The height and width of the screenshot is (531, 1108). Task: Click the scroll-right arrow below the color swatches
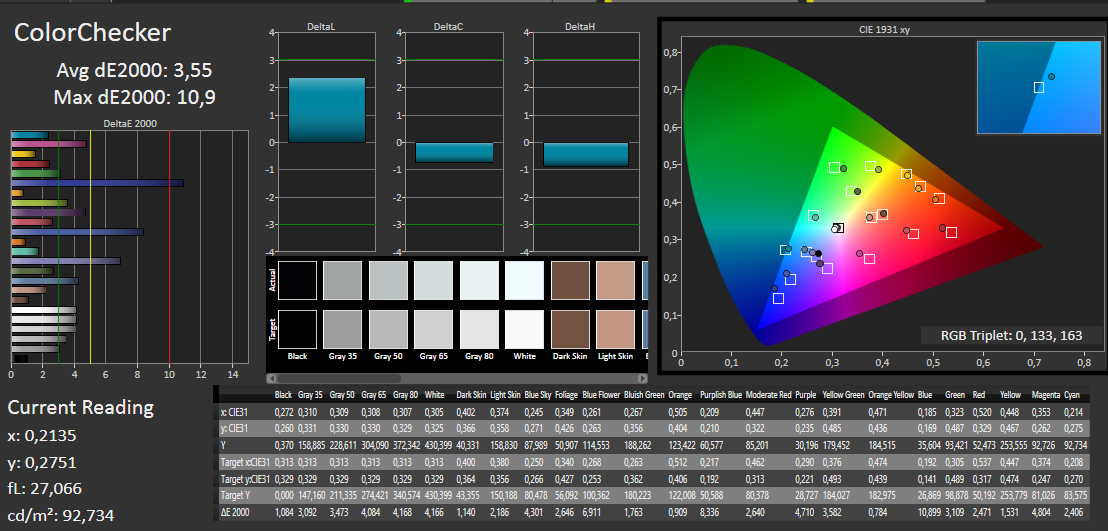coord(643,378)
